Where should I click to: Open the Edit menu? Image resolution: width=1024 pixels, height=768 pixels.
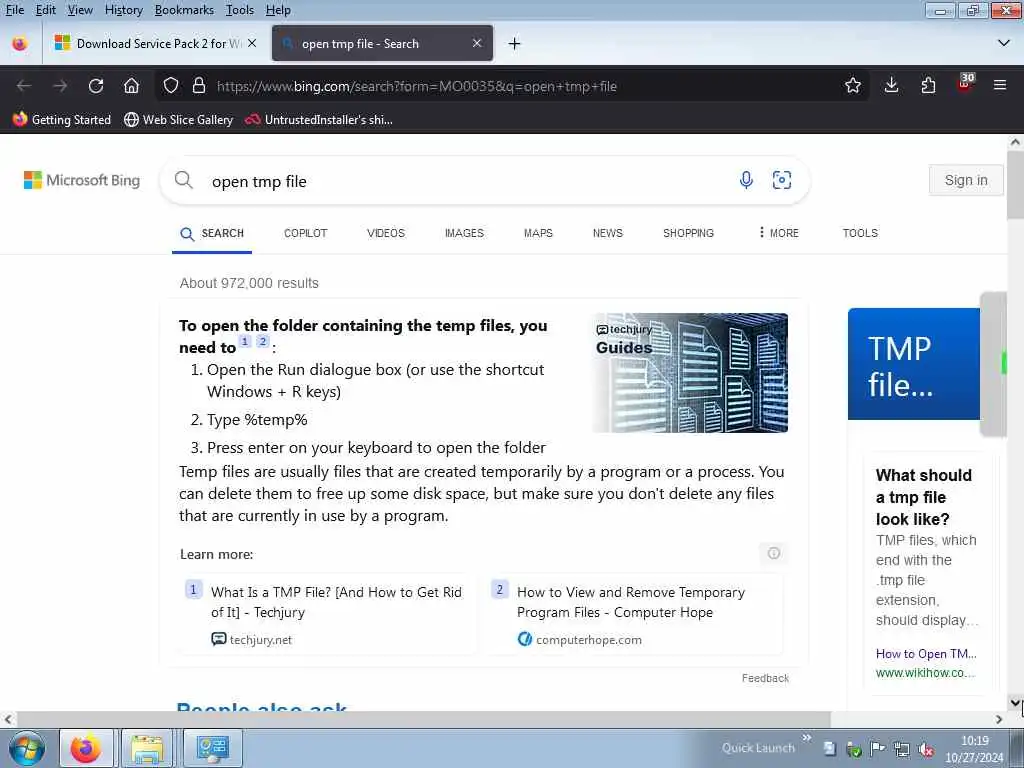tap(45, 10)
